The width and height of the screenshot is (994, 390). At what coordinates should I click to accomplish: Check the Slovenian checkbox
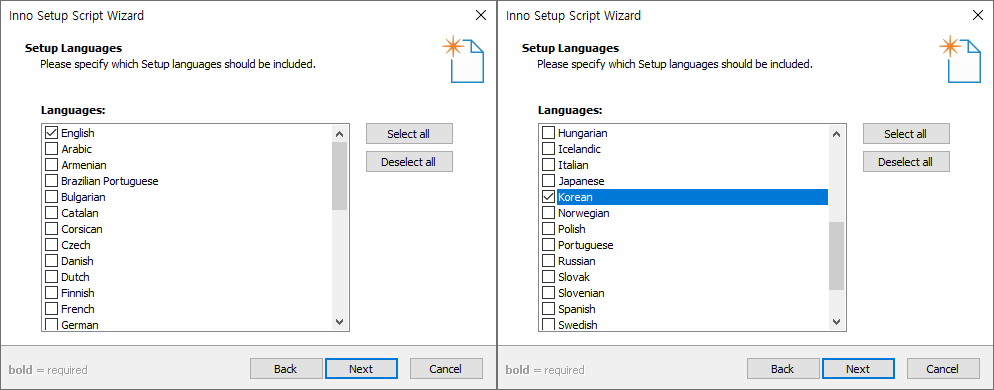(x=548, y=293)
